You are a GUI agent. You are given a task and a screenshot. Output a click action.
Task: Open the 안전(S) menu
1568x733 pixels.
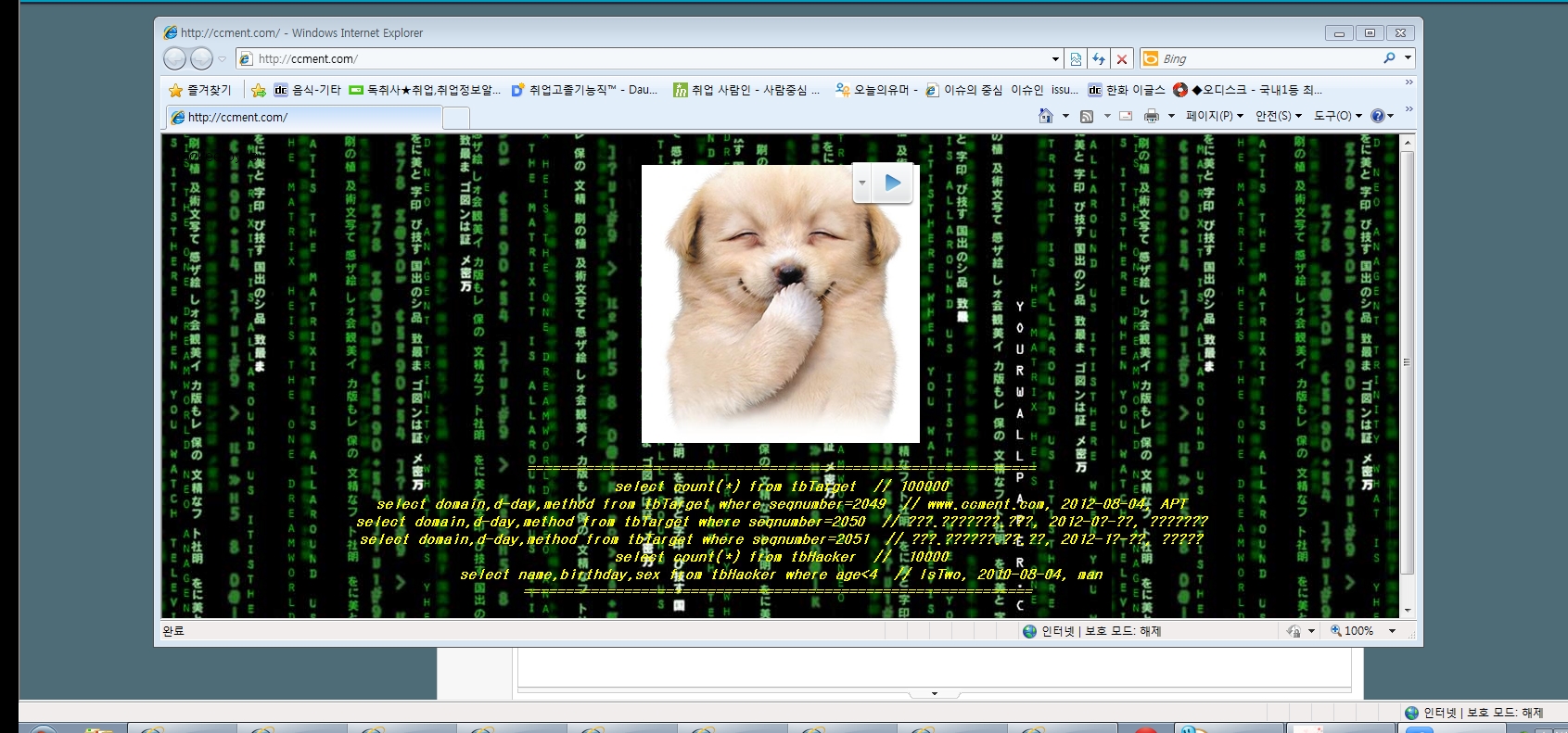tap(1279, 116)
